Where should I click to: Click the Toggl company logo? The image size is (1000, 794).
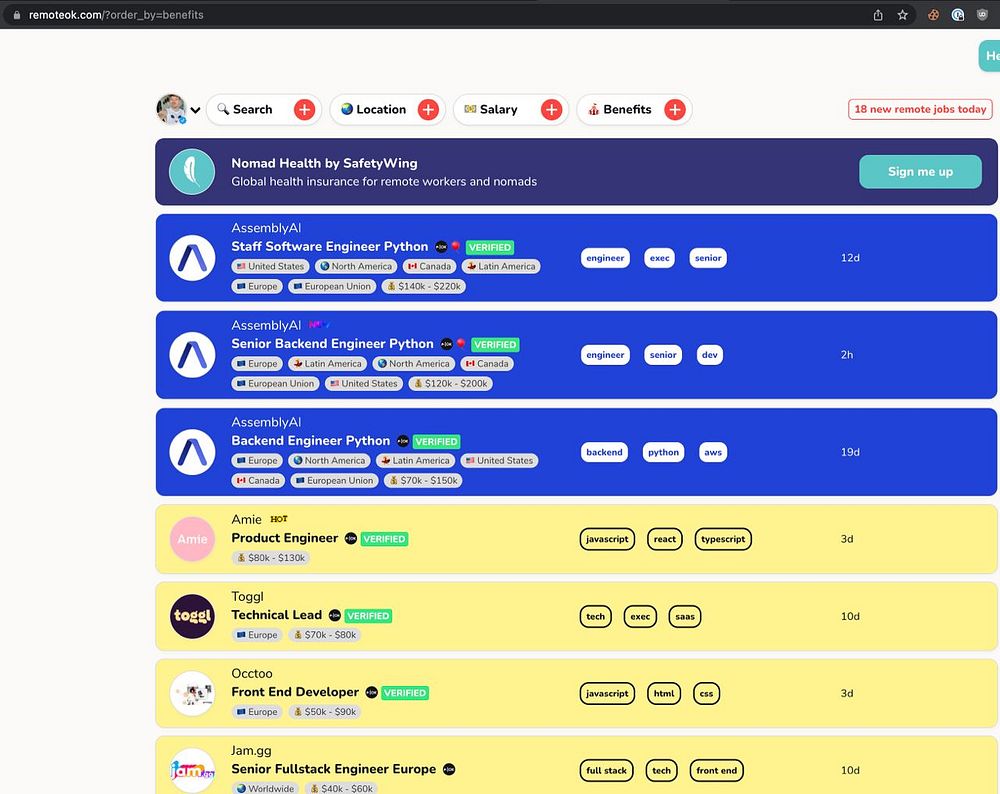click(192, 616)
